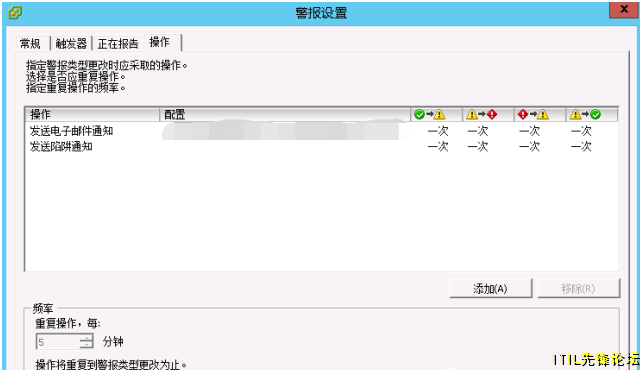640x370 pixels.
Task: Switch to the 常规 tab
Action: coord(32,43)
